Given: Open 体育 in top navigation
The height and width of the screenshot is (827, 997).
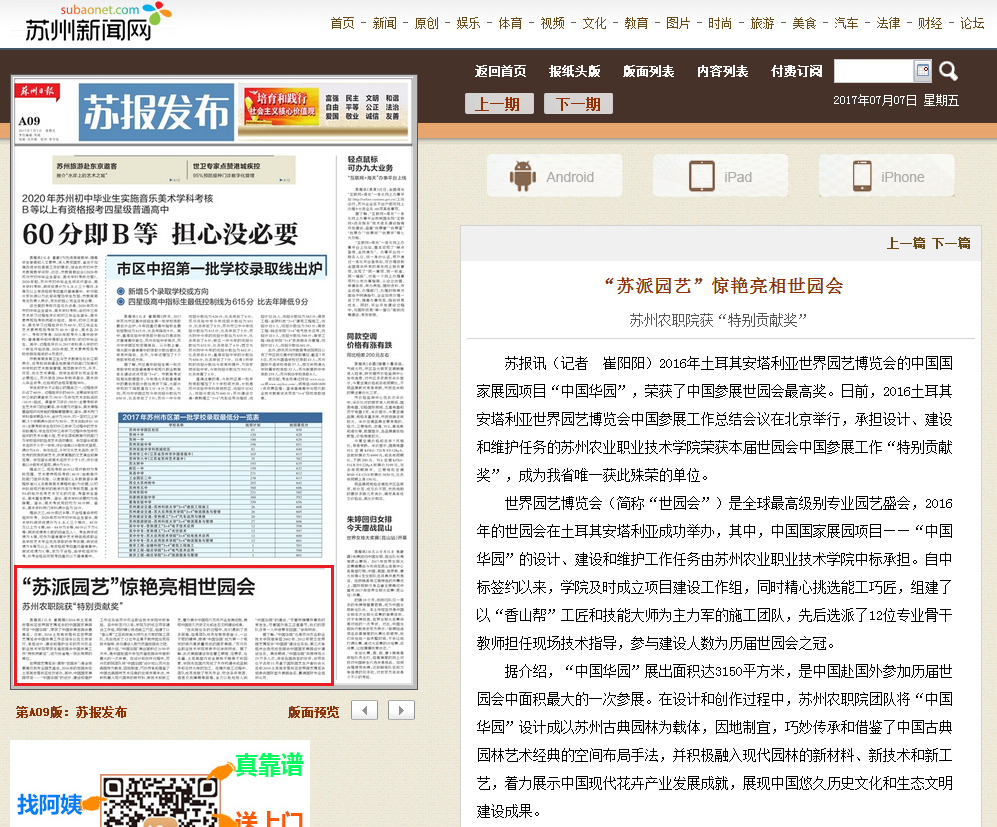Looking at the screenshot, I should (511, 24).
